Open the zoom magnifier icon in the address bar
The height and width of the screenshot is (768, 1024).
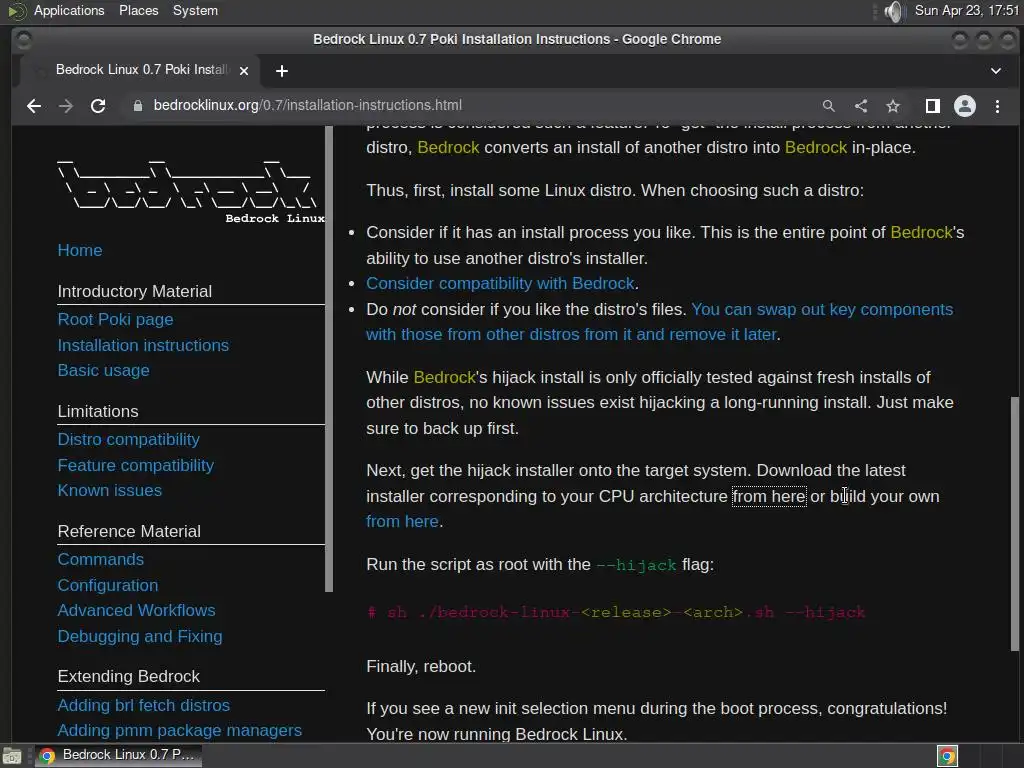click(x=829, y=106)
